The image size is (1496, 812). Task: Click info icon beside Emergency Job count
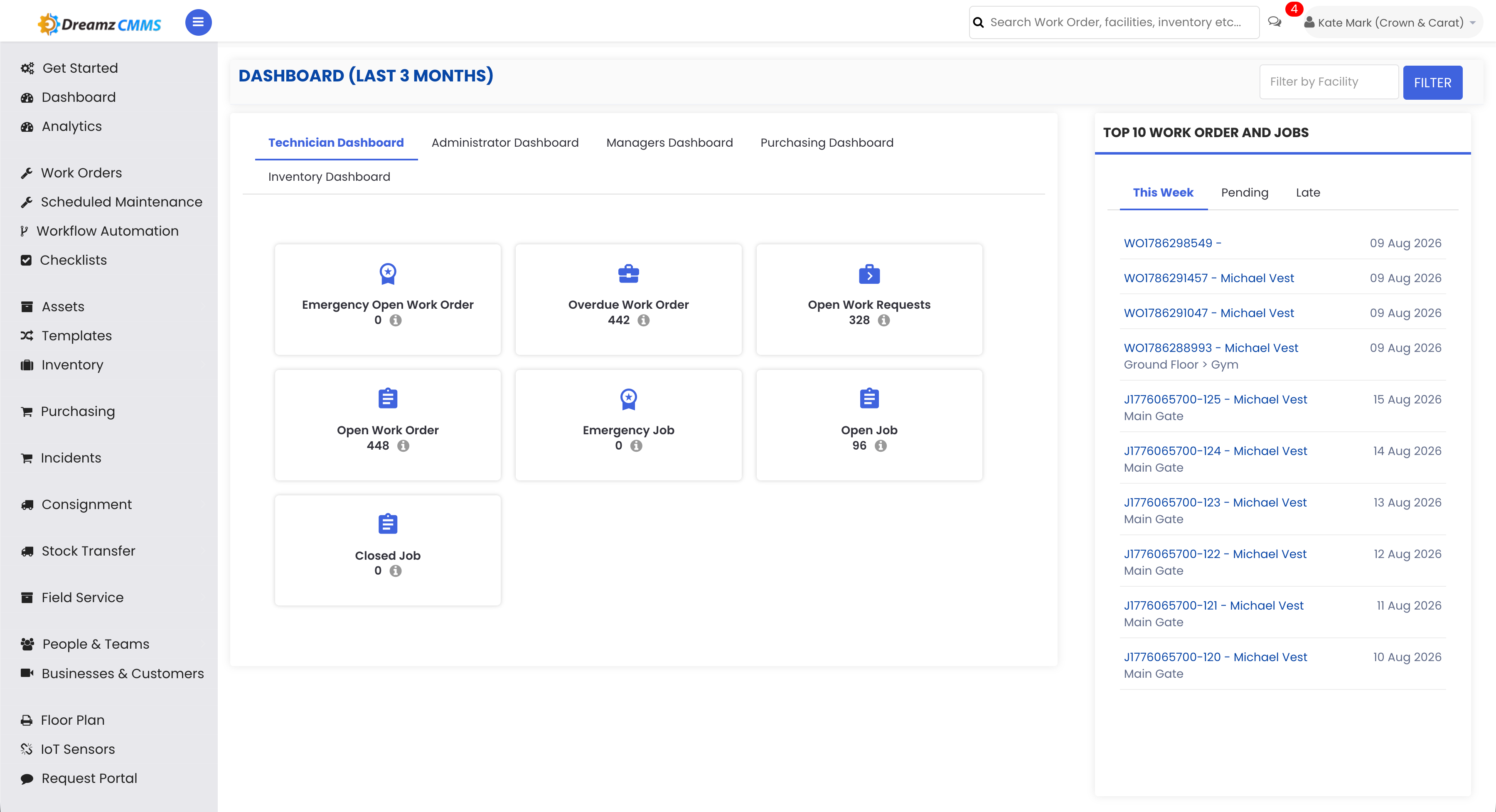click(637, 446)
